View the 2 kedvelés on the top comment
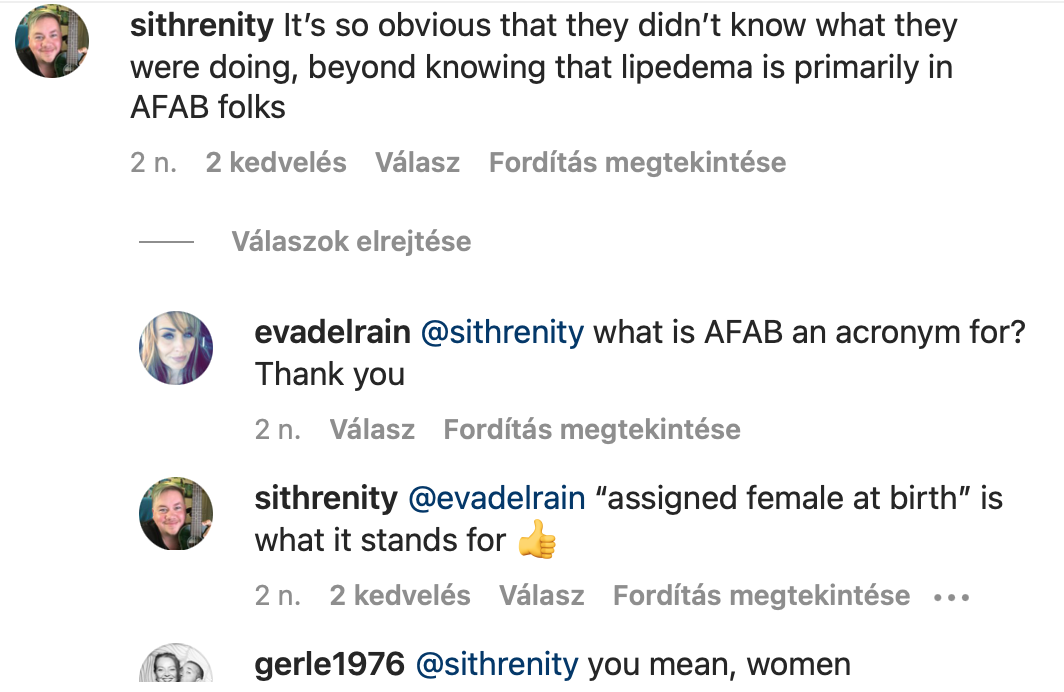Viewport: 1064px width, 692px height. (x=276, y=162)
